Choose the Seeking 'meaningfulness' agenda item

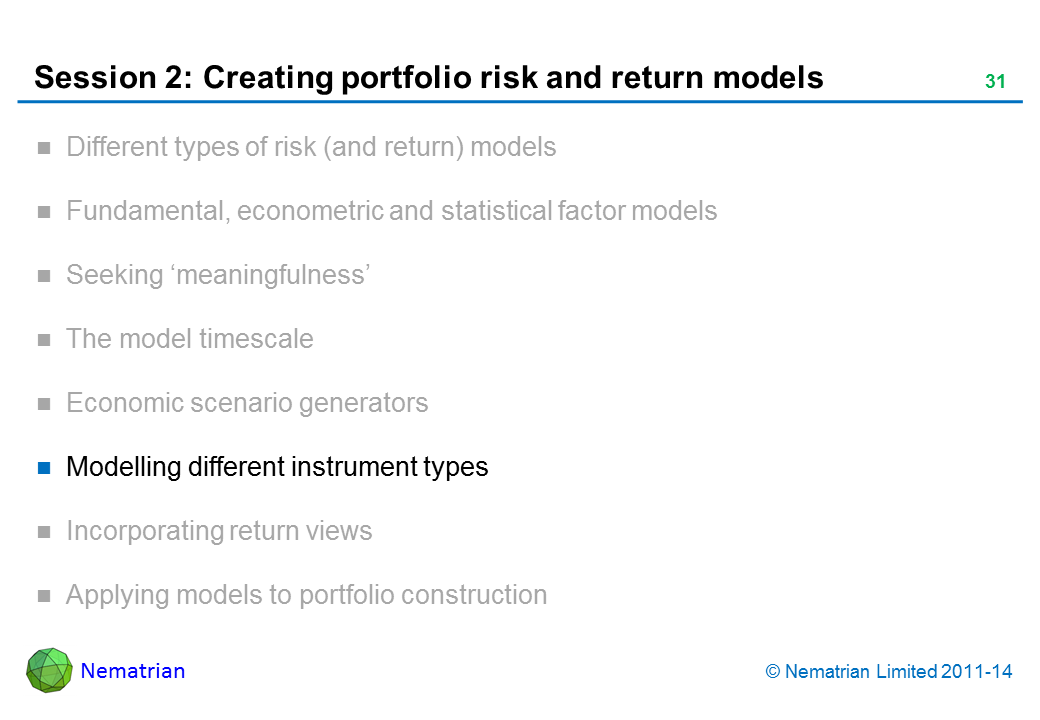tap(219, 275)
